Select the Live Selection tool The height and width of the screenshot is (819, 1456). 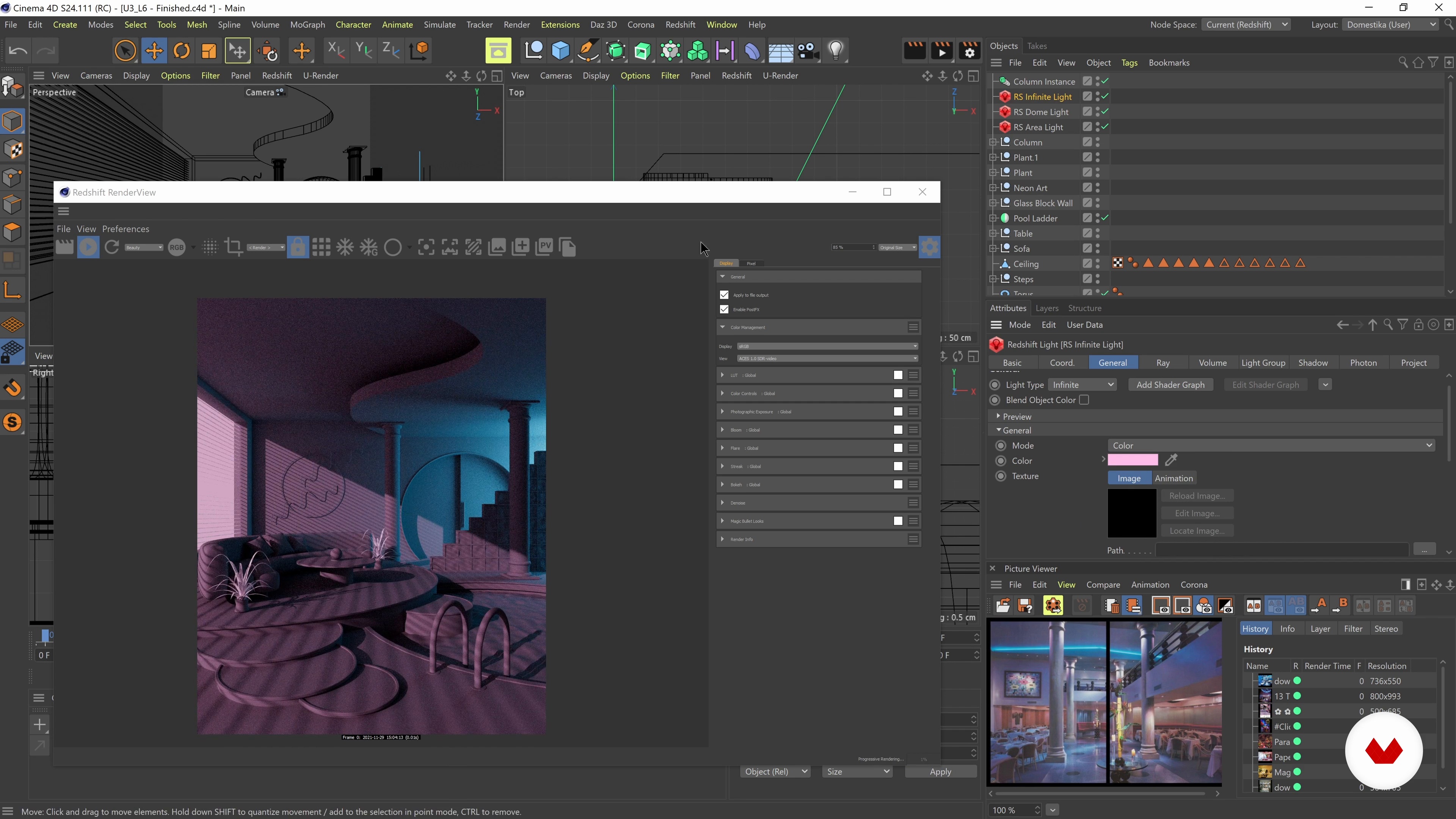[126, 51]
